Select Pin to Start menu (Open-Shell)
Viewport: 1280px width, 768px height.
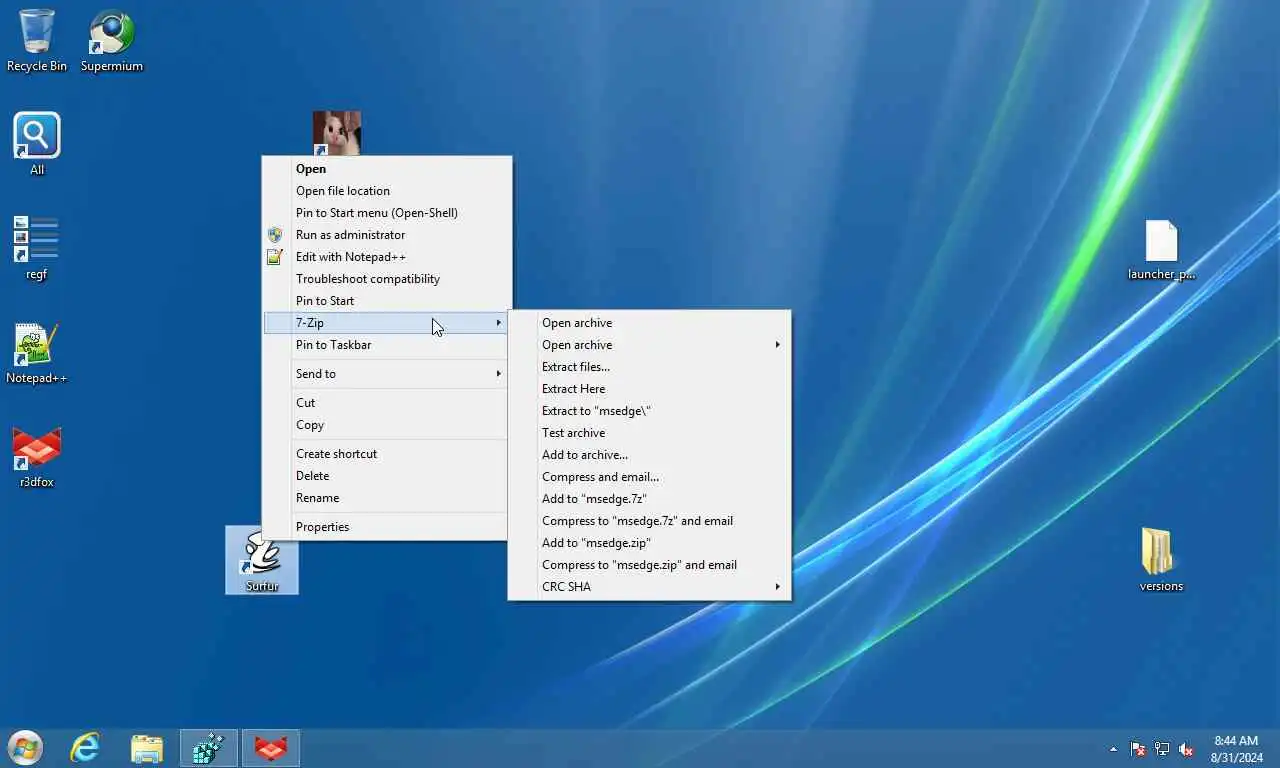click(x=386, y=213)
